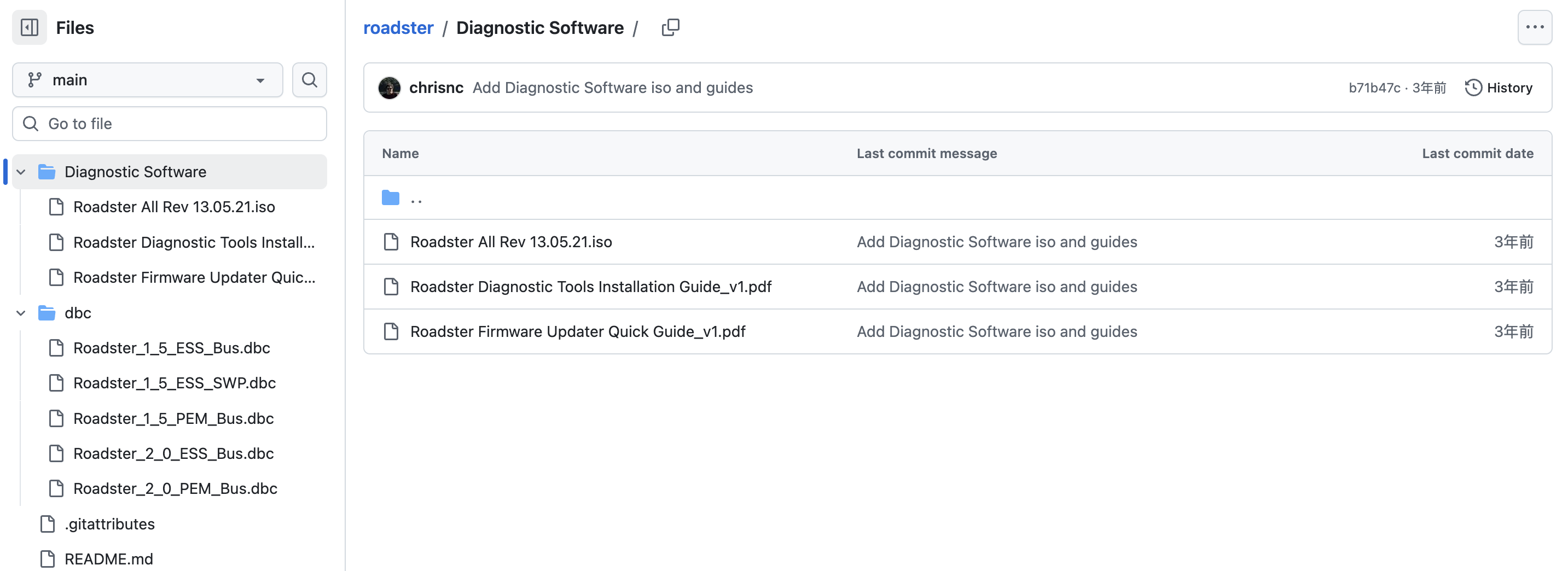This screenshot has width=1568, height=571.
Task: Open commit b71b47c
Action: pos(1374,88)
